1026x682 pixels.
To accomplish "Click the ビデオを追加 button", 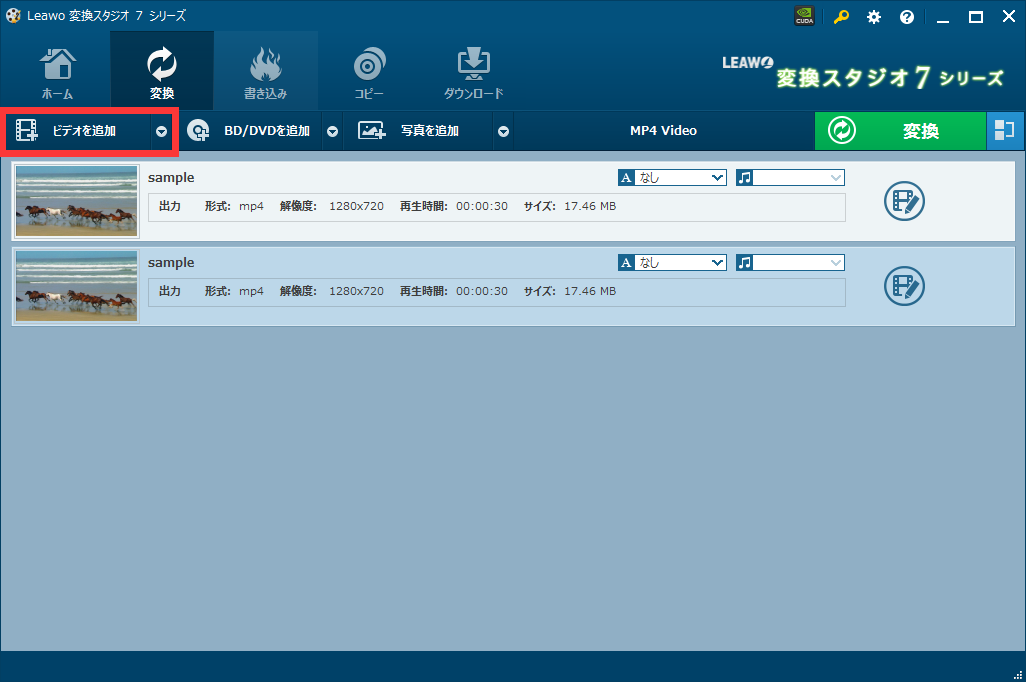I will click(80, 131).
